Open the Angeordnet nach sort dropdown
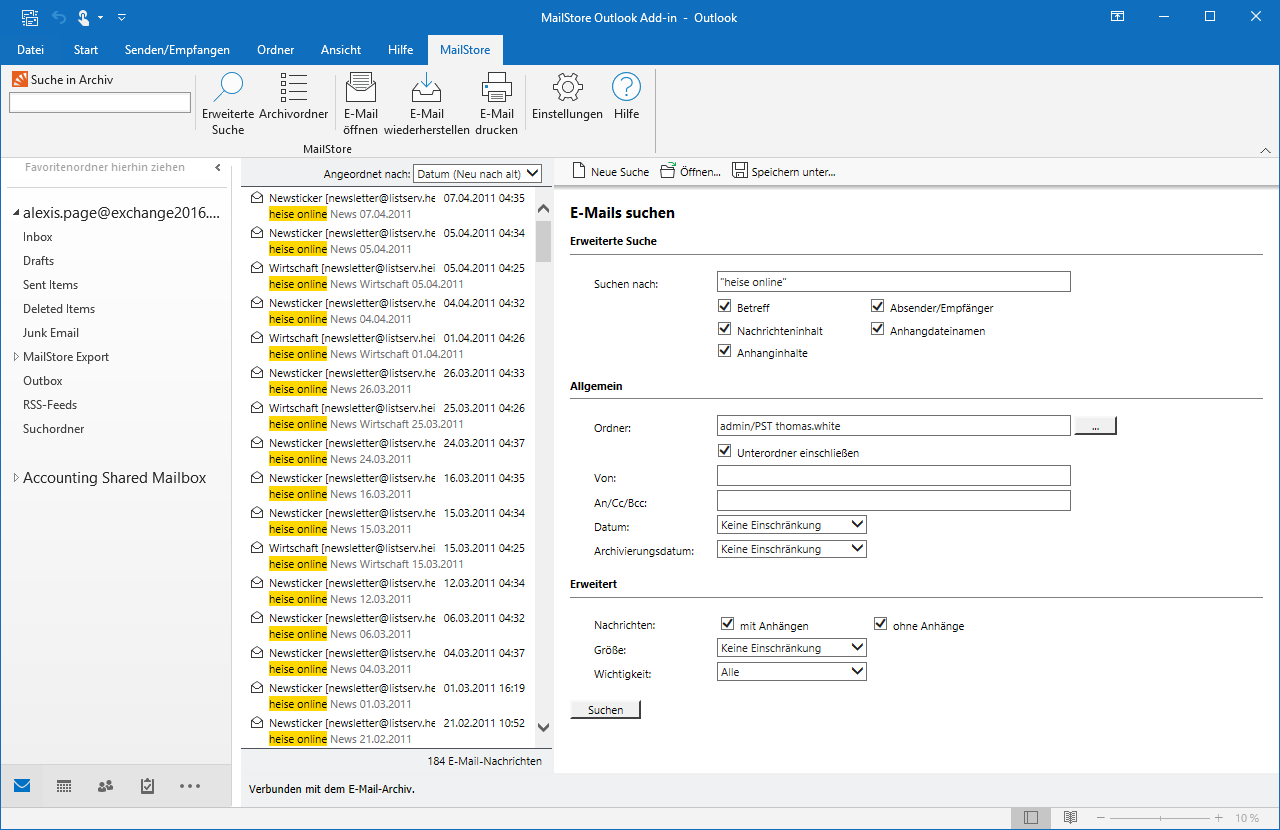The width and height of the screenshot is (1280, 830). click(x=477, y=174)
